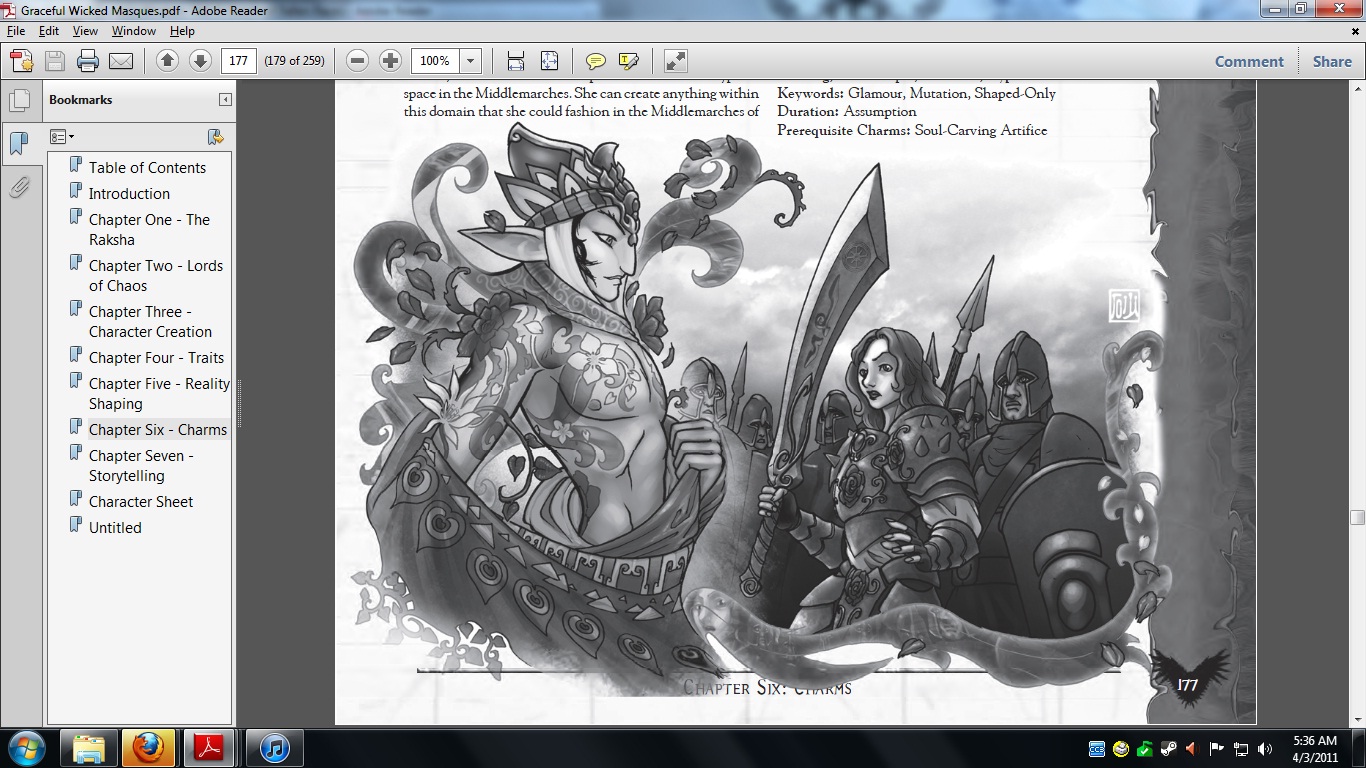
Task: Open the Attachments paperclip pane
Action: point(19,187)
